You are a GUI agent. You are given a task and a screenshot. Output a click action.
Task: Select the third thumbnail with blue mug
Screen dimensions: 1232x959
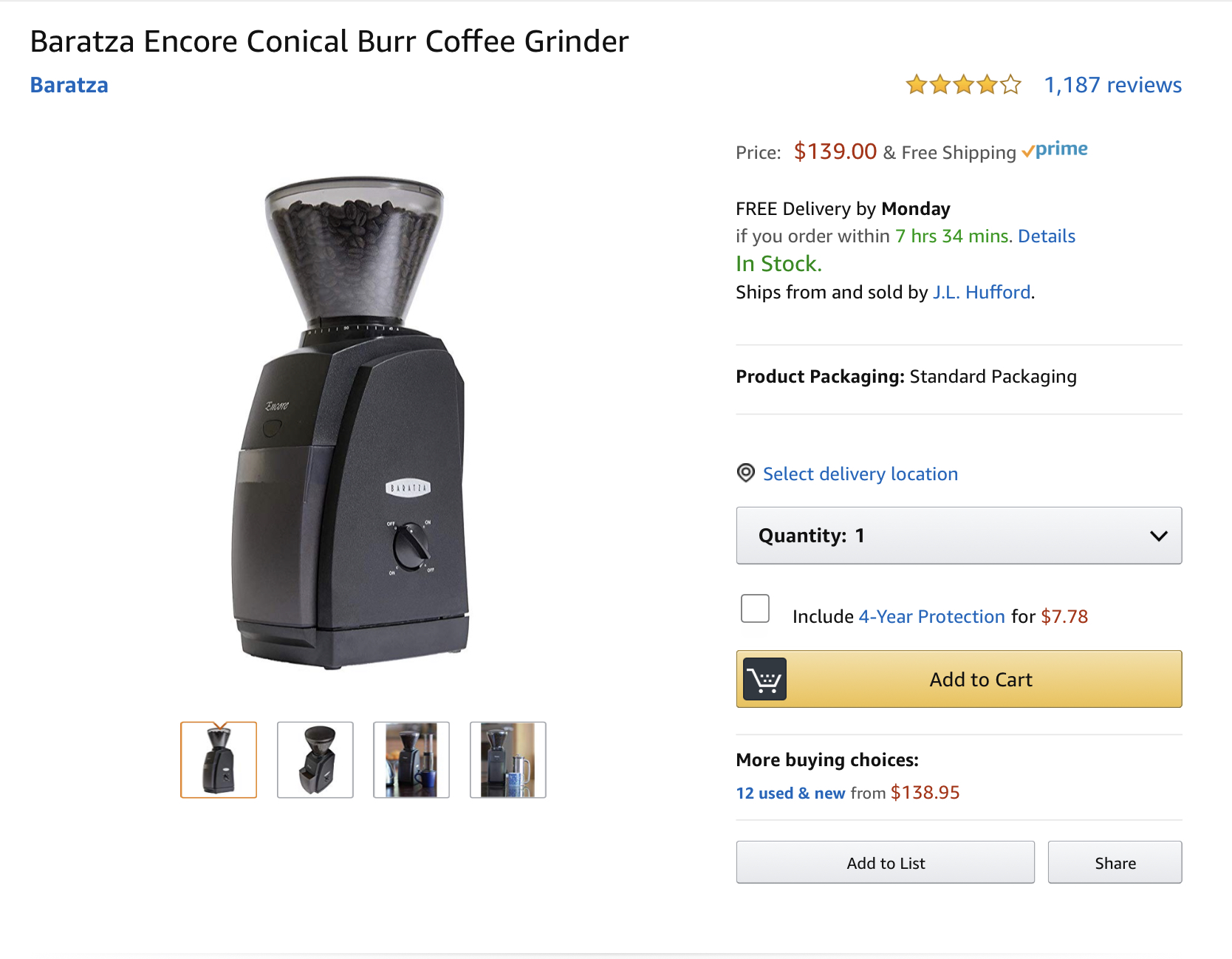[x=411, y=760]
